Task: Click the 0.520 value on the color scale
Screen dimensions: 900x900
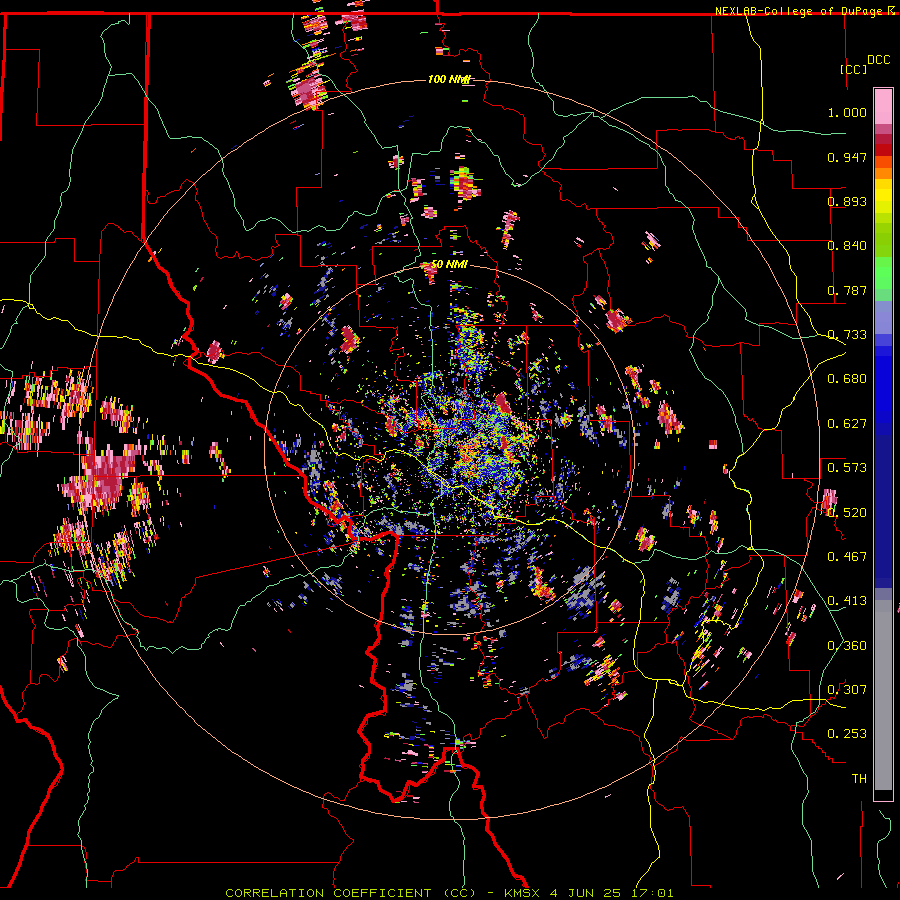Action: coord(847,512)
